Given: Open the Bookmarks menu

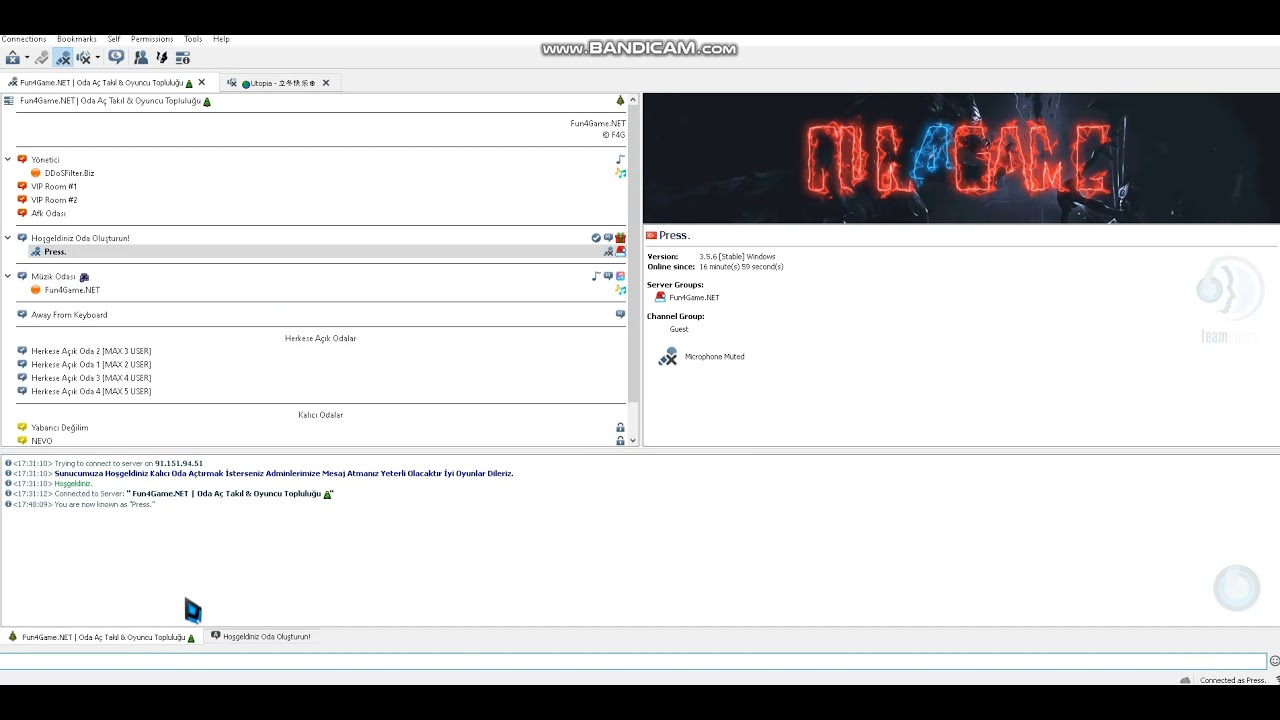Looking at the screenshot, I should coord(77,39).
